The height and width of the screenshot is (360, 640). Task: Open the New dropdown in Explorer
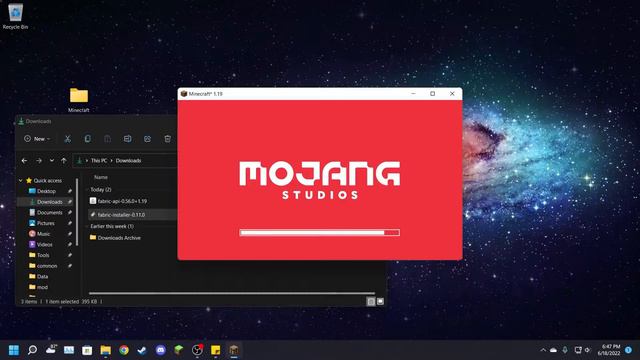pyautogui.click(x=37, y=139)
